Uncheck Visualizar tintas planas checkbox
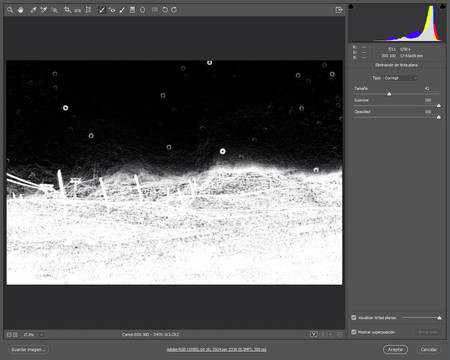The image size is (450, 360). 354,318
